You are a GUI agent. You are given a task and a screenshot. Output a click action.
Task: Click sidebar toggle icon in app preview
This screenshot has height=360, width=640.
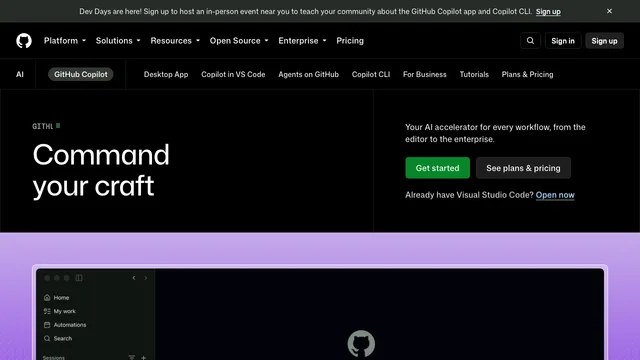[79, 278]
